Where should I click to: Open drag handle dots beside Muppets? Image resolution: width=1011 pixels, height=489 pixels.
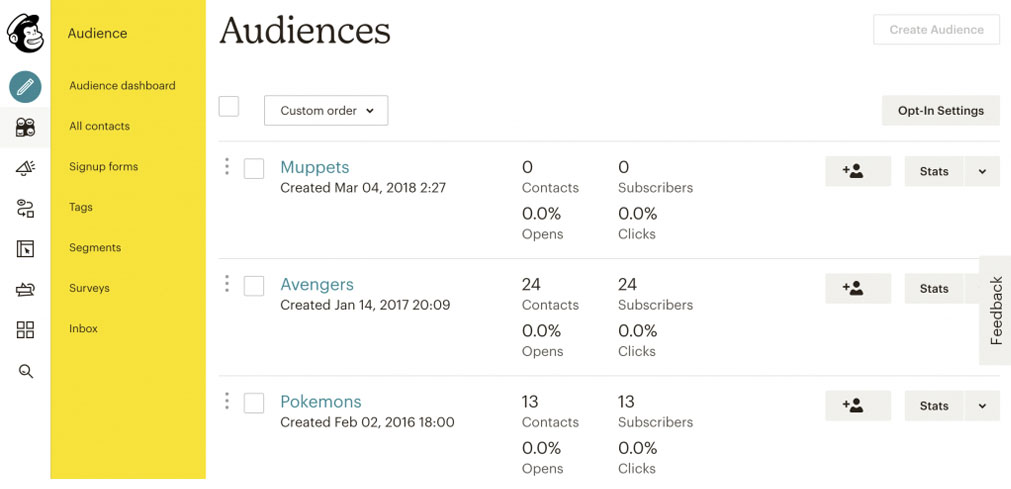point(227,166)
